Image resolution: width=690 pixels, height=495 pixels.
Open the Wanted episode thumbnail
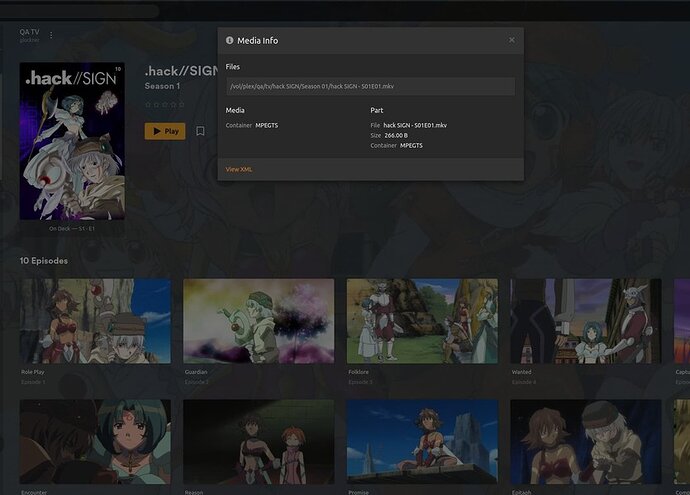pos(586,321)
